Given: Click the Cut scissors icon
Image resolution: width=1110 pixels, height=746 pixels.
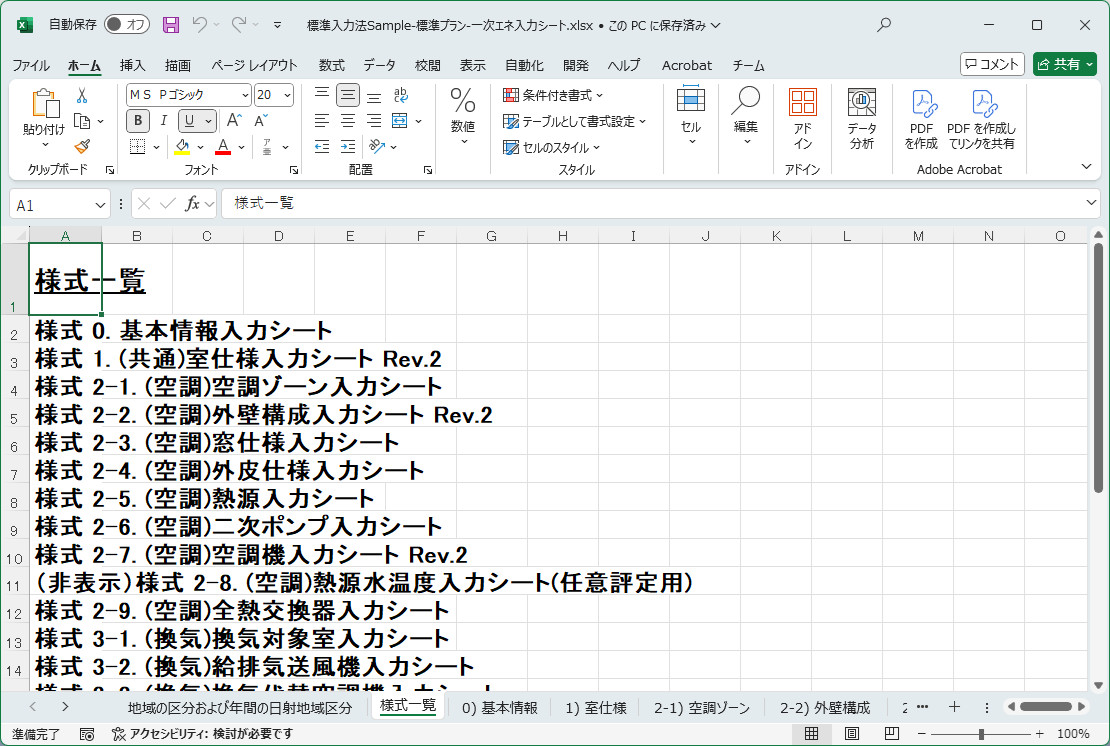Looking at the screenshot, I should 82,95.
